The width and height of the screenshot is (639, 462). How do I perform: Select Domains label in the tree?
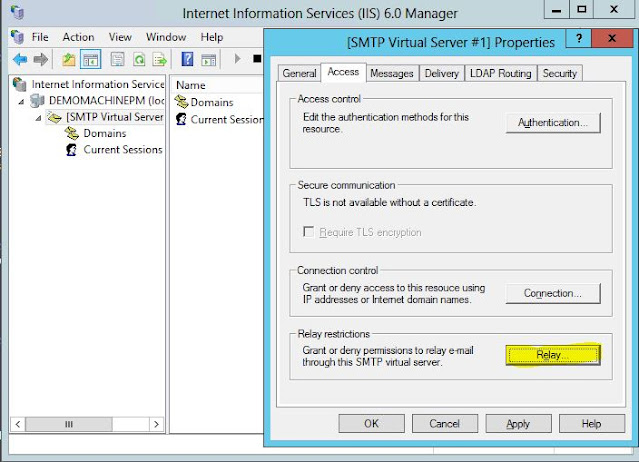pyautogui.click(x=105, y=133)
